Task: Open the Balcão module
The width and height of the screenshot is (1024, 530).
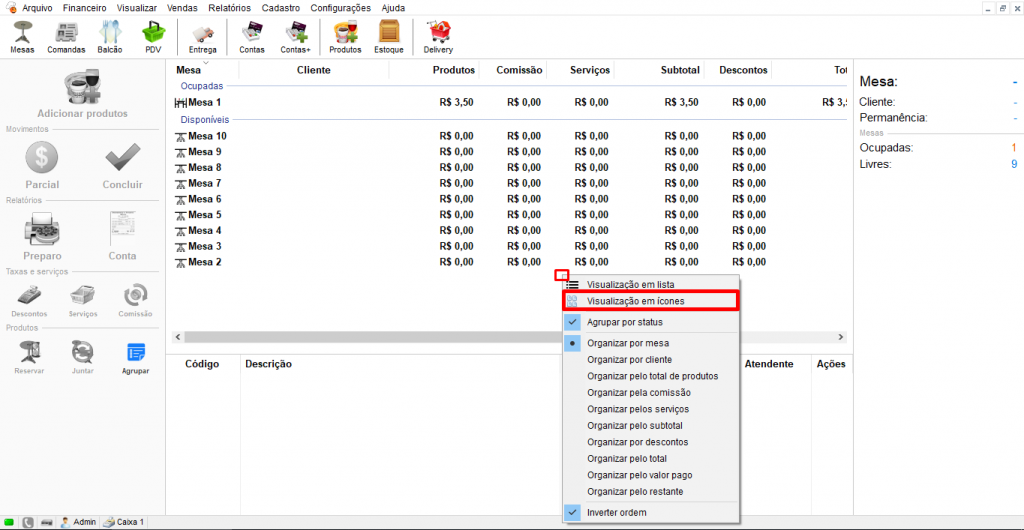Action: tap(110, 37)
